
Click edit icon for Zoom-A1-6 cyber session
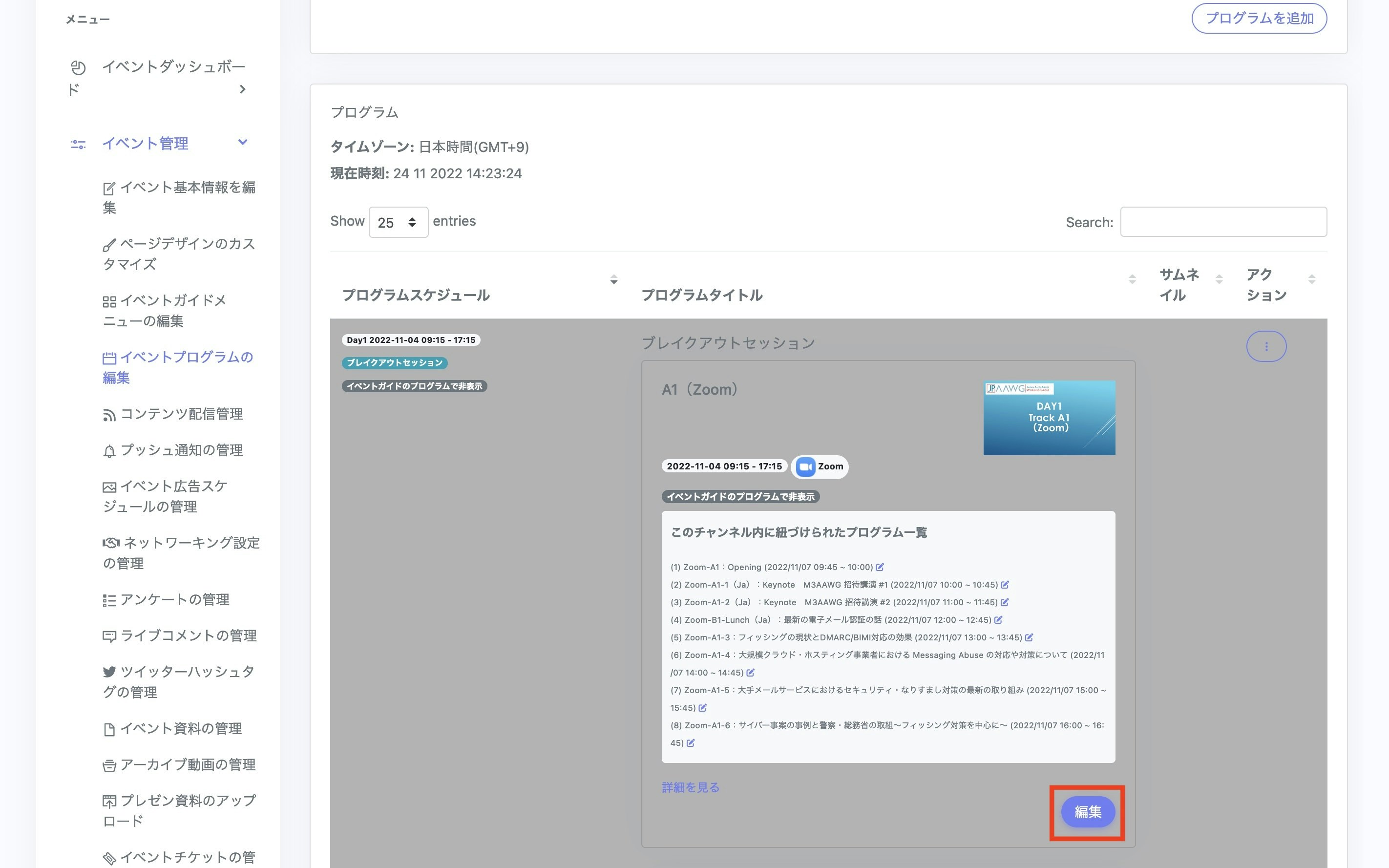coord(691,743)
